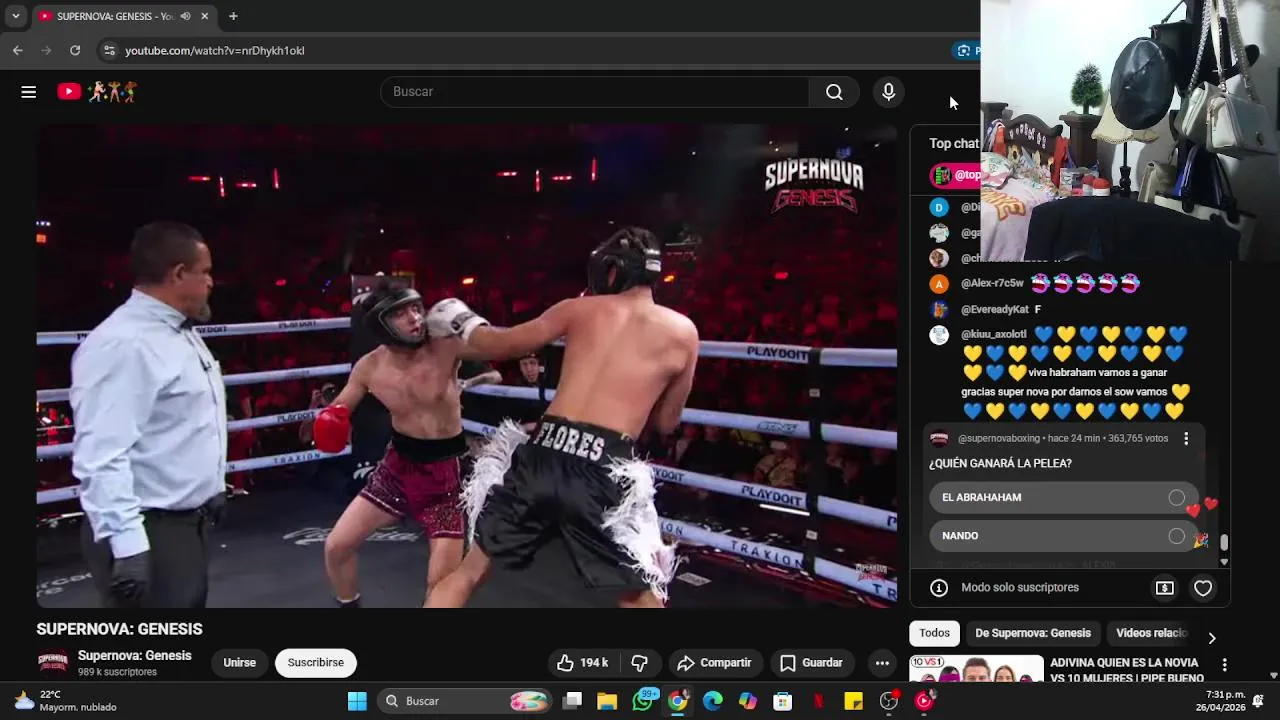Image resolution: width=1280 pixels, height=720 pixels.
Task: Open Sticky Notes from taskbar
Action: (853, 701)
